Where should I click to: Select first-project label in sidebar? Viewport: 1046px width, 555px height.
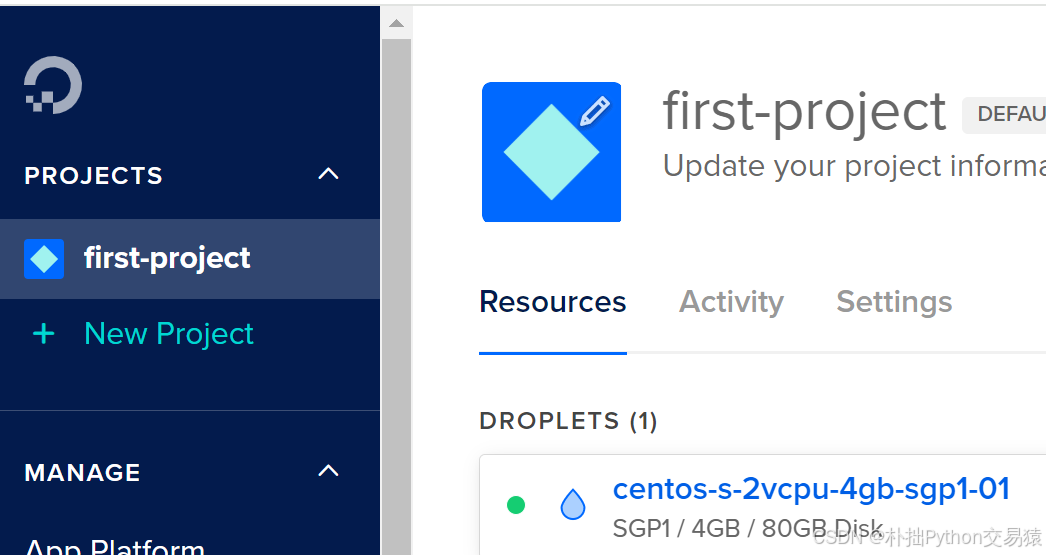[x=167, y=259]
